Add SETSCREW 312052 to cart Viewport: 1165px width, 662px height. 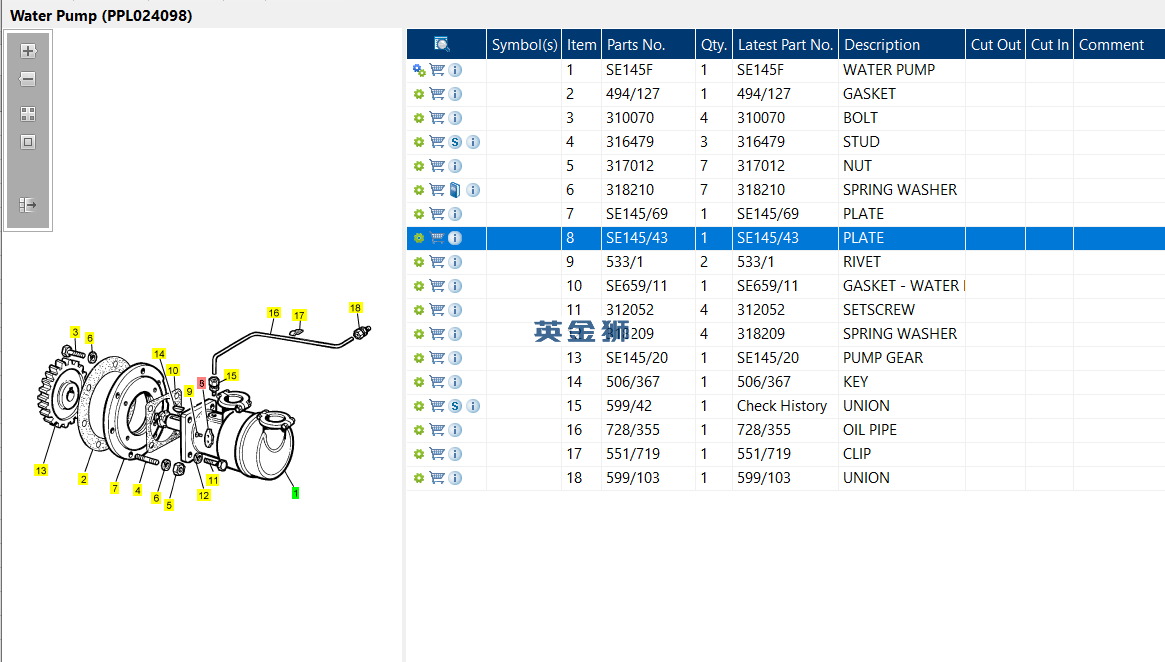[x=437, y=310]
